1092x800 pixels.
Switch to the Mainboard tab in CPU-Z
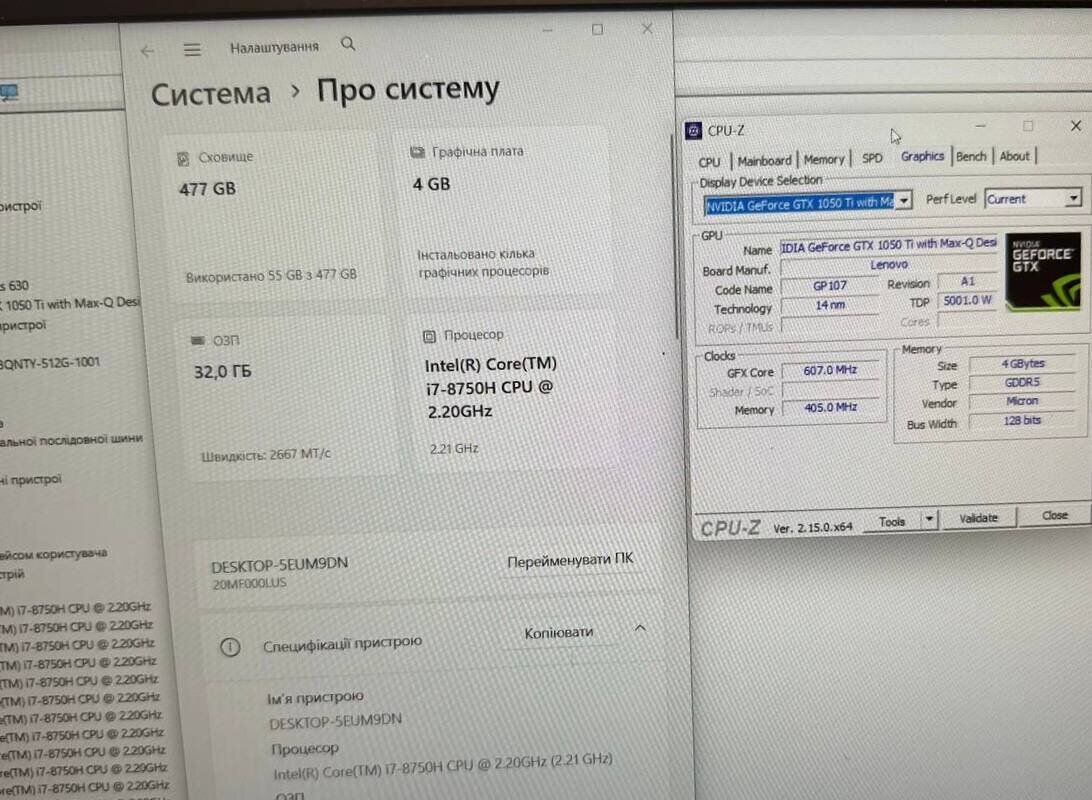pos(764,160)
